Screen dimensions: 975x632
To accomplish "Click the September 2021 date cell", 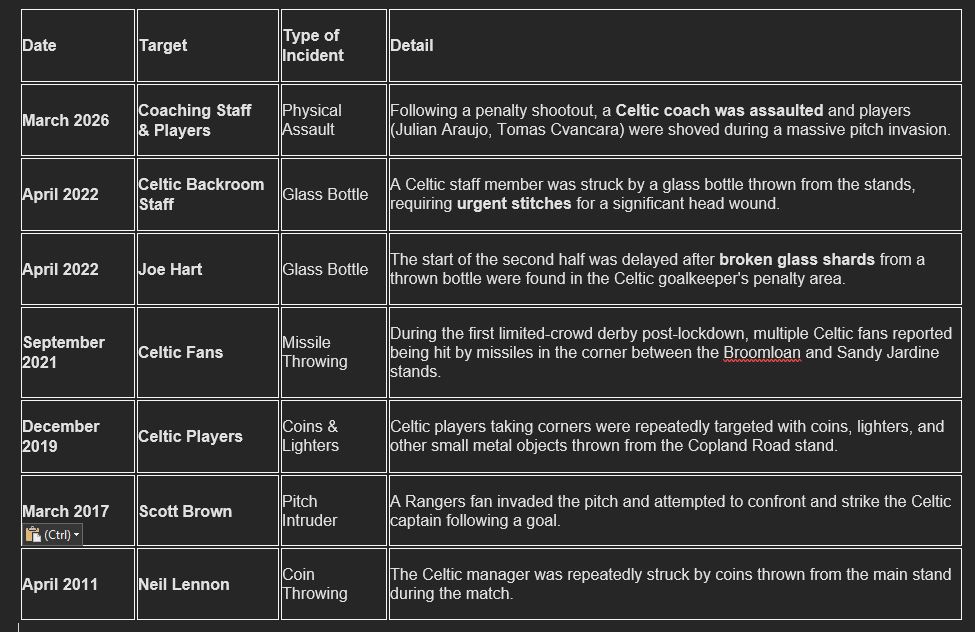I will 78,352.
